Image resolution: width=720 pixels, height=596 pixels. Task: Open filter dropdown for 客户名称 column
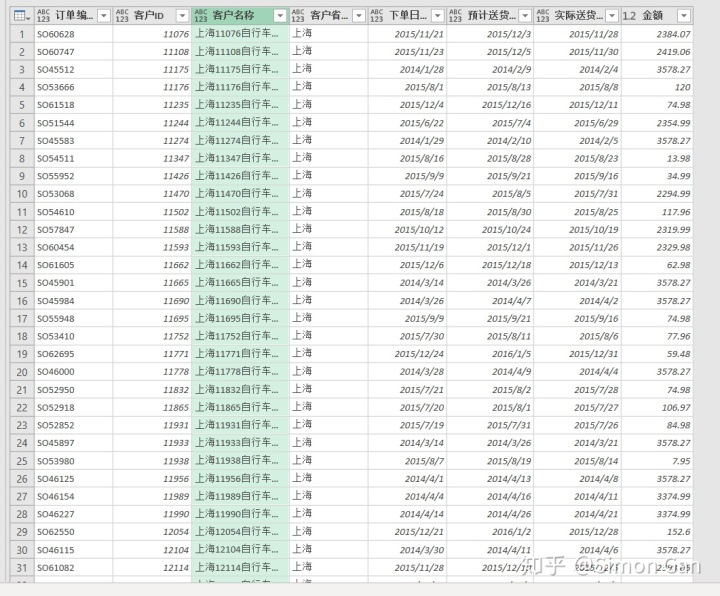280,16
